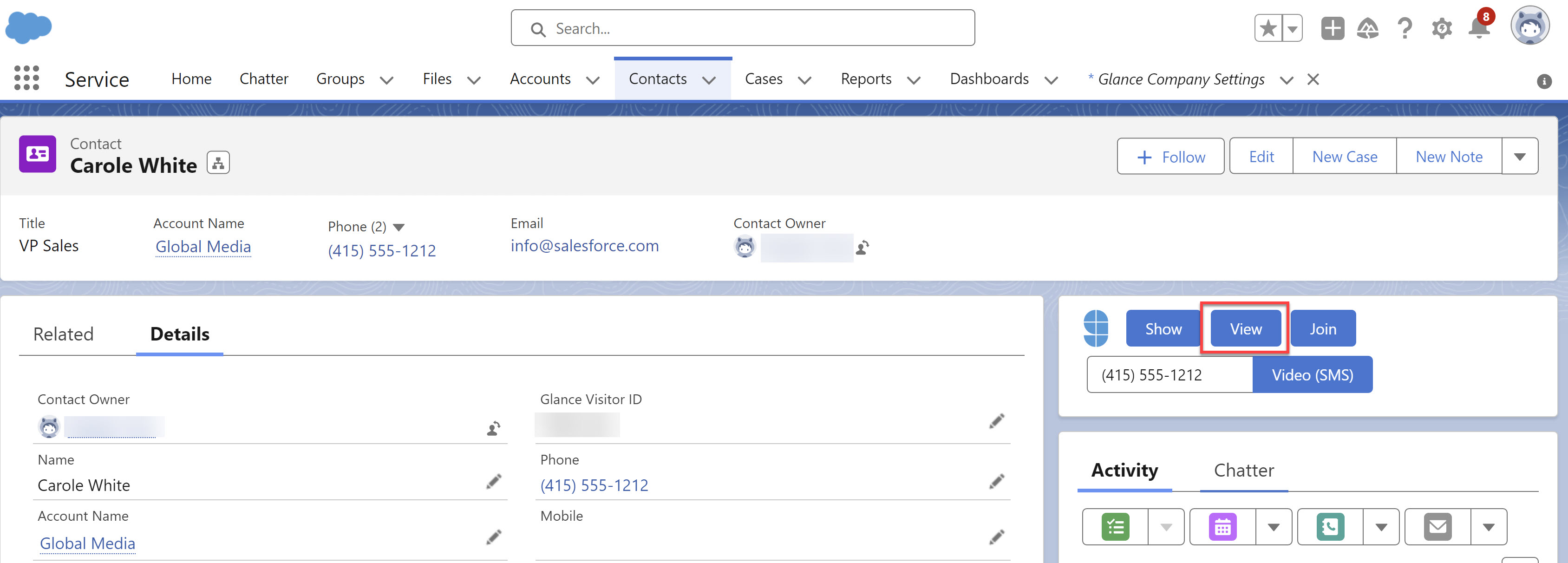Switch to the Chatter activity tab

(x=1243, y=471)
